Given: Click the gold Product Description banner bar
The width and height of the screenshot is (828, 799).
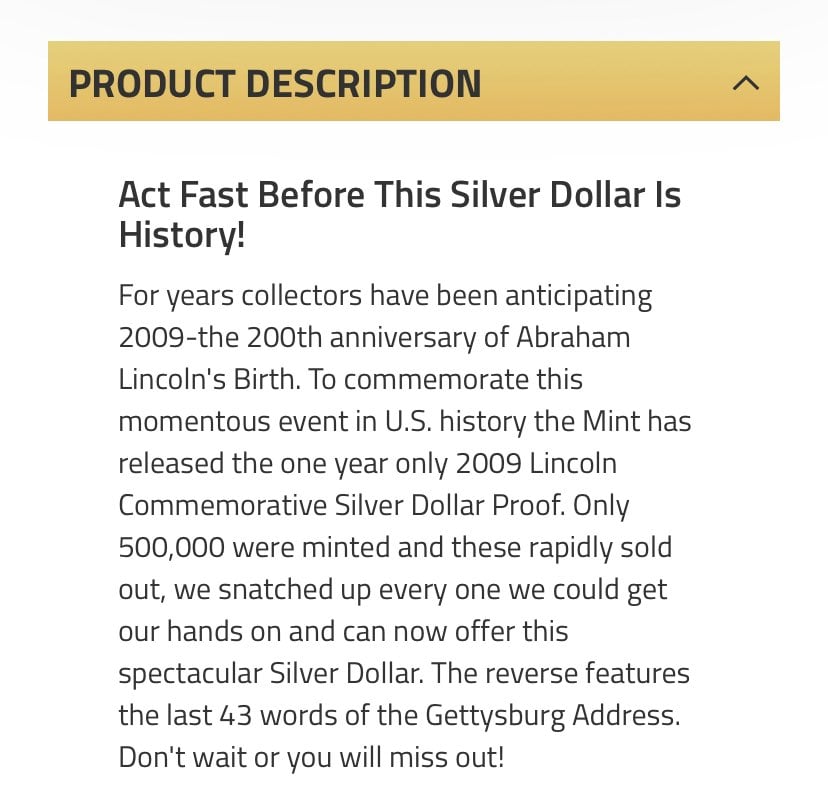Looking at the screenshot, I should pyautogui.click(x=414, y=81).
